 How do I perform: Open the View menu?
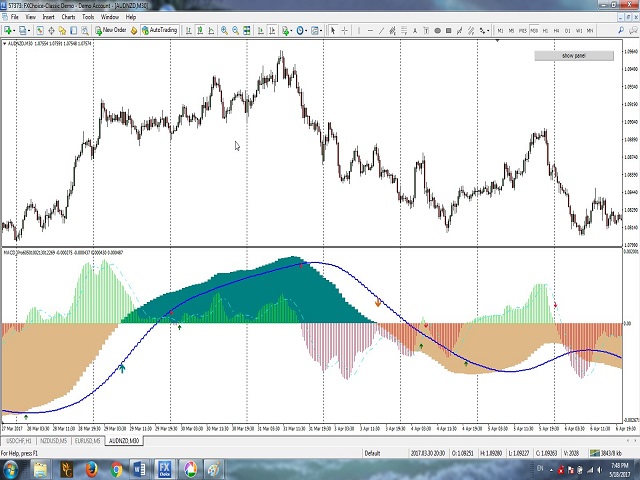(31, 17)
